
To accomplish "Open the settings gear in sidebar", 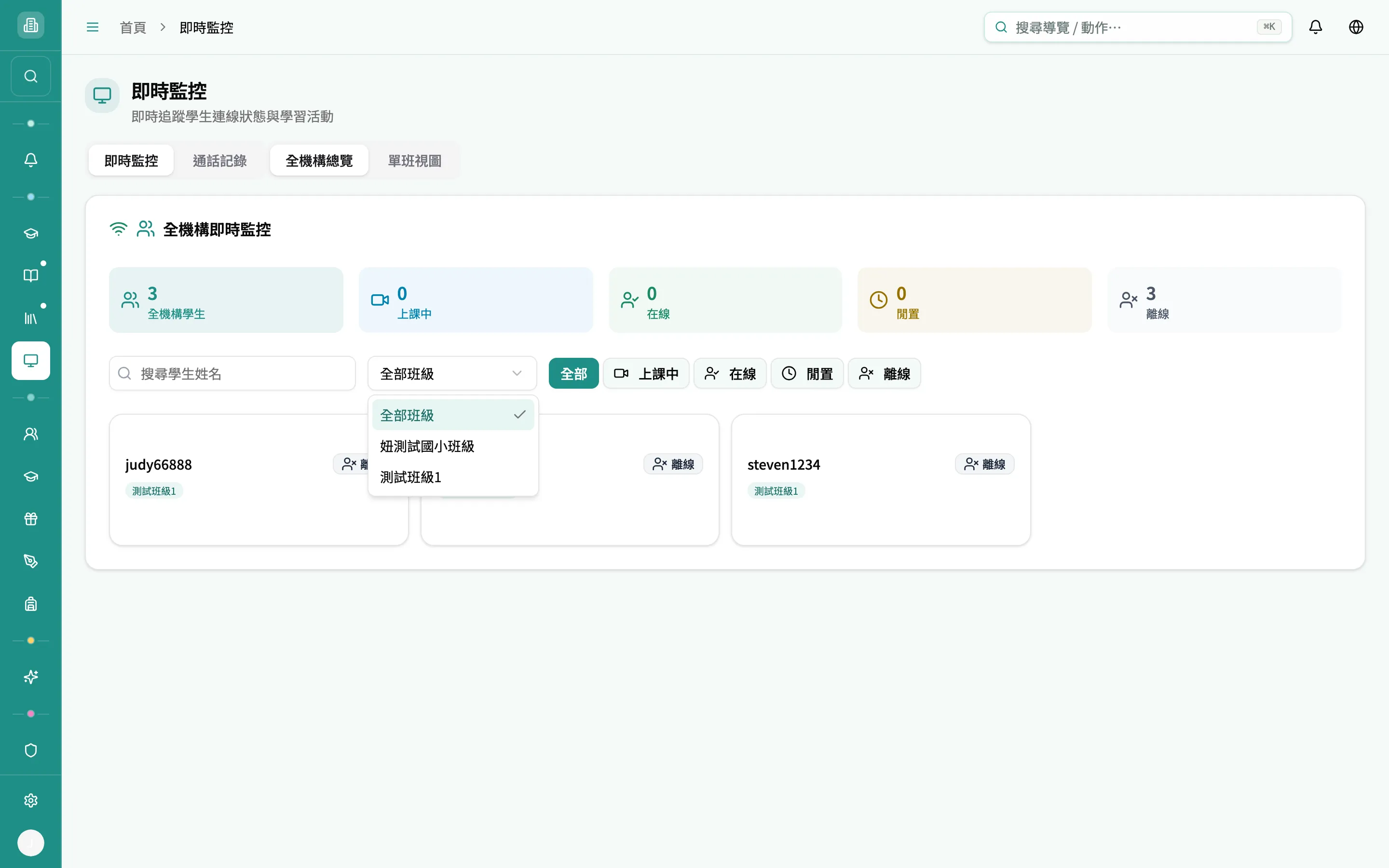I will 30,800.
